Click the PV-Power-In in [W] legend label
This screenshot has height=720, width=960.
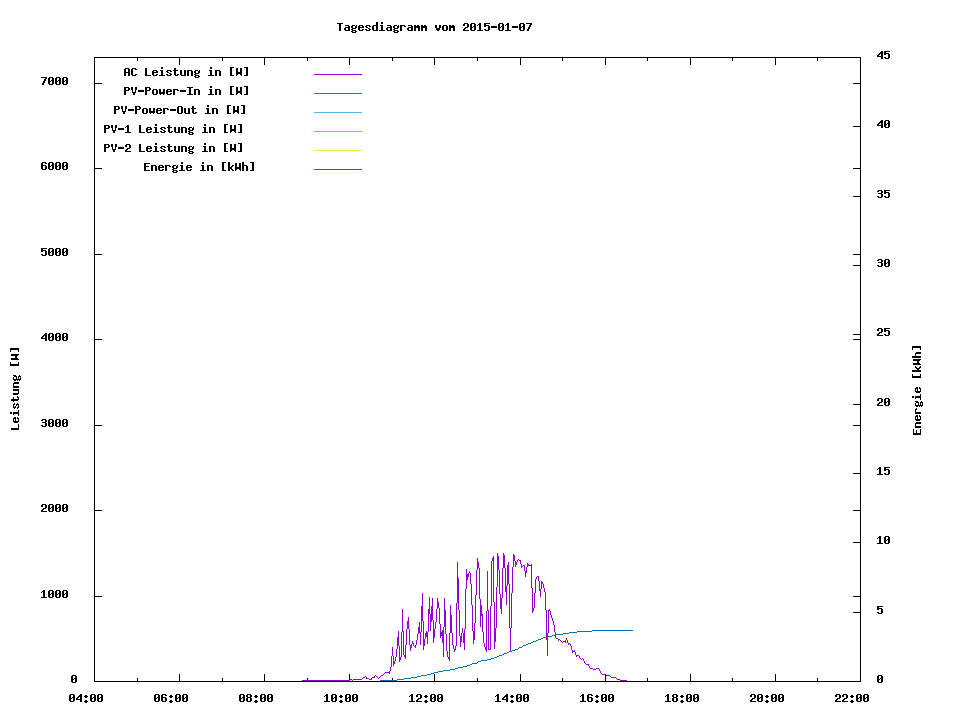click(186, 91)
